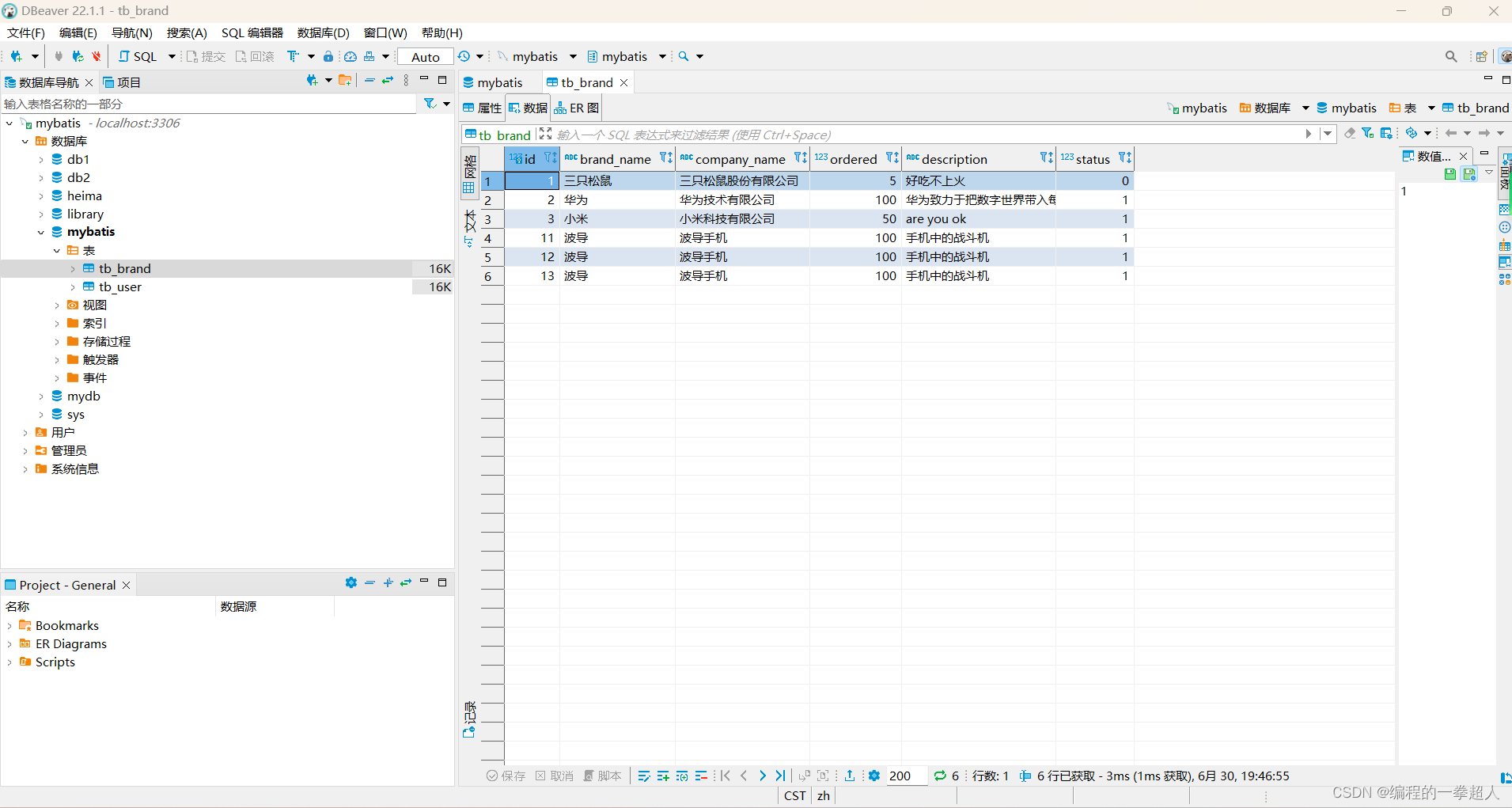The image size is (1512, 808).
Task: Toggle the id column sort filter icon
Action: [551, 158]
